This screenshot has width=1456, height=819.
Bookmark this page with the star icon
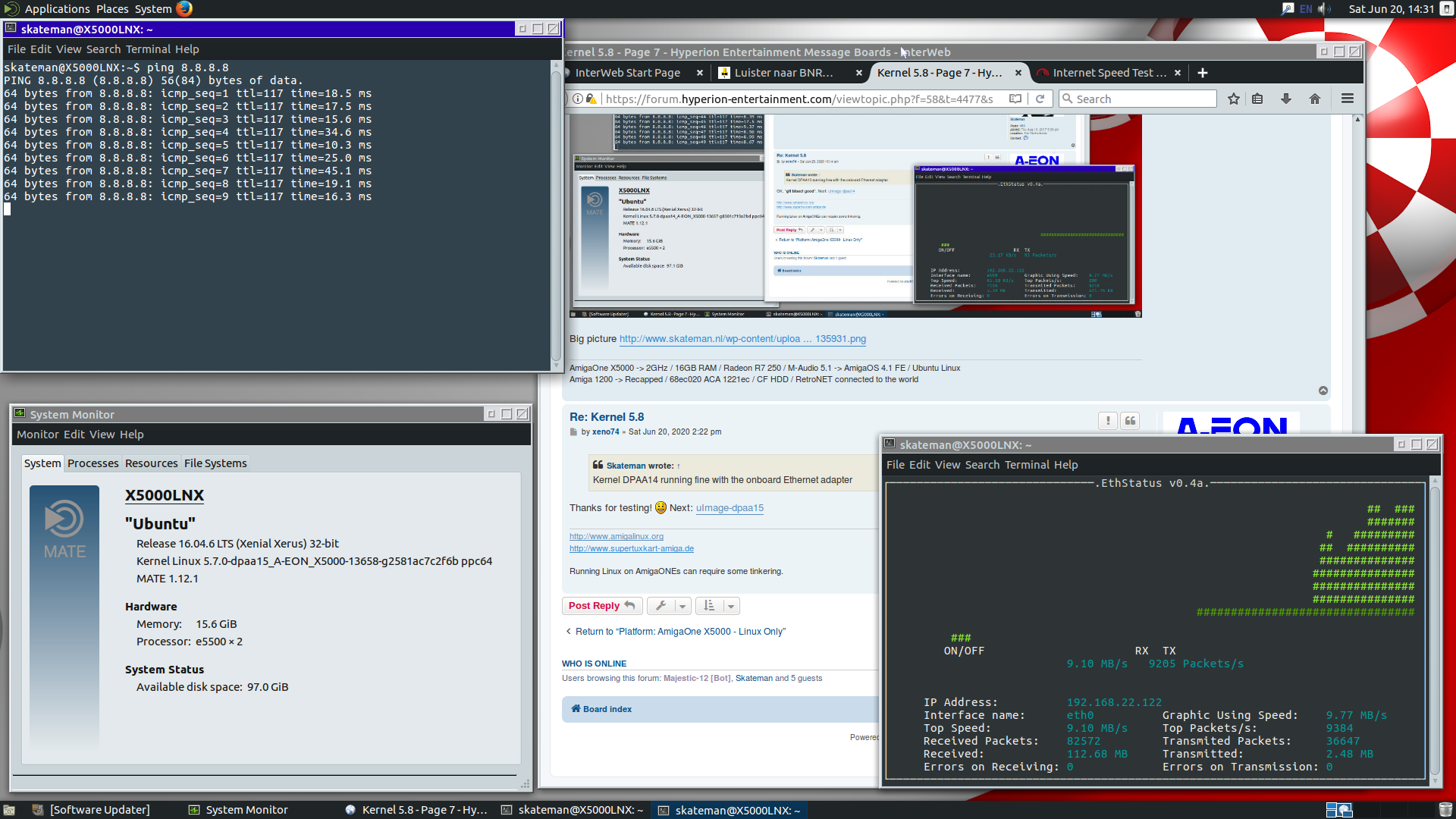coord(1234,99)
